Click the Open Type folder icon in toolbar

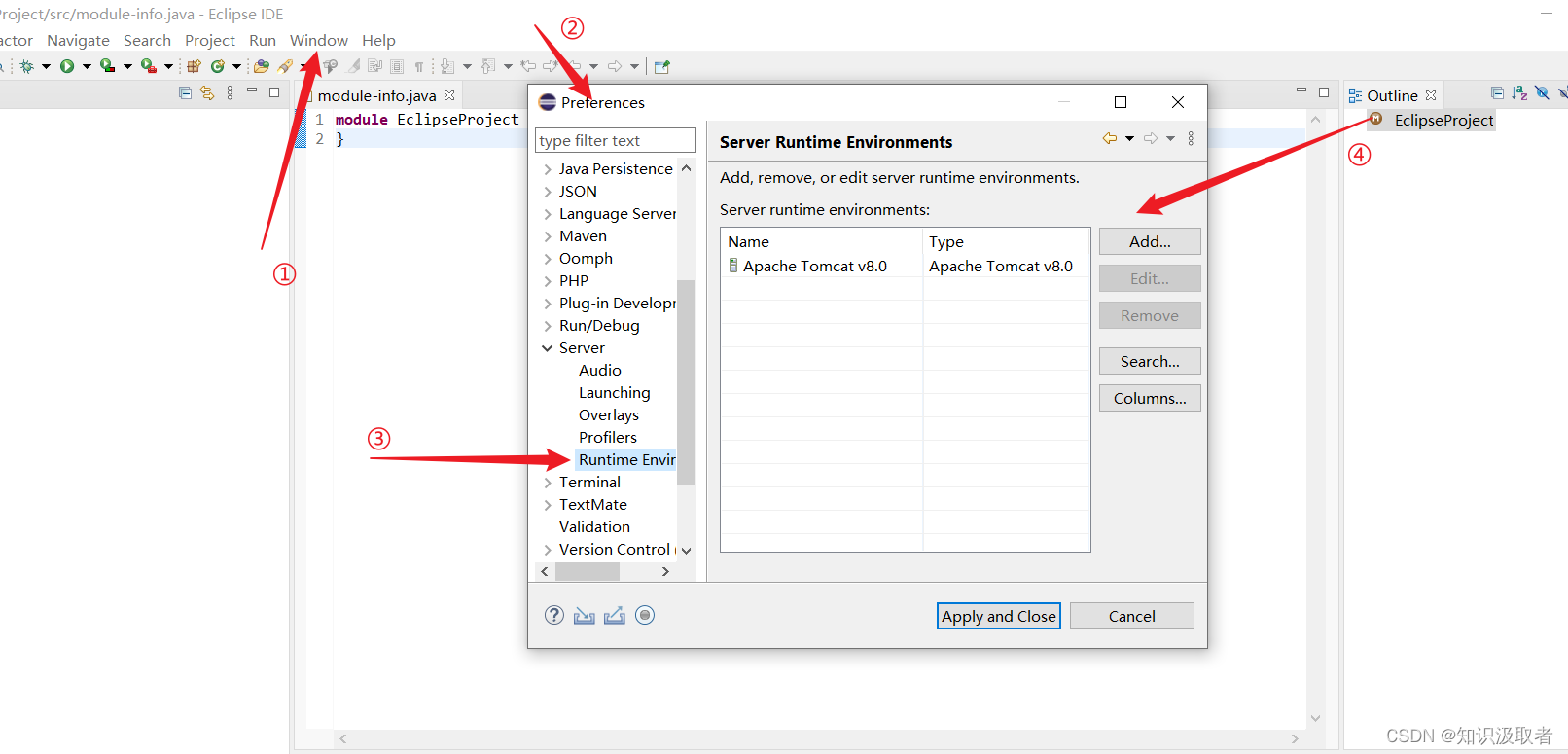point(261,66)
